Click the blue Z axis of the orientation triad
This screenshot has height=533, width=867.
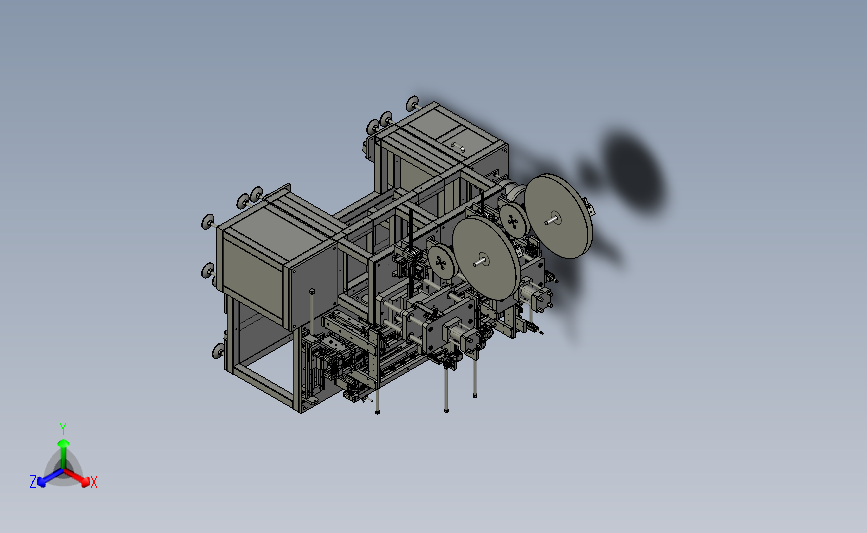[x=50, y=478]
